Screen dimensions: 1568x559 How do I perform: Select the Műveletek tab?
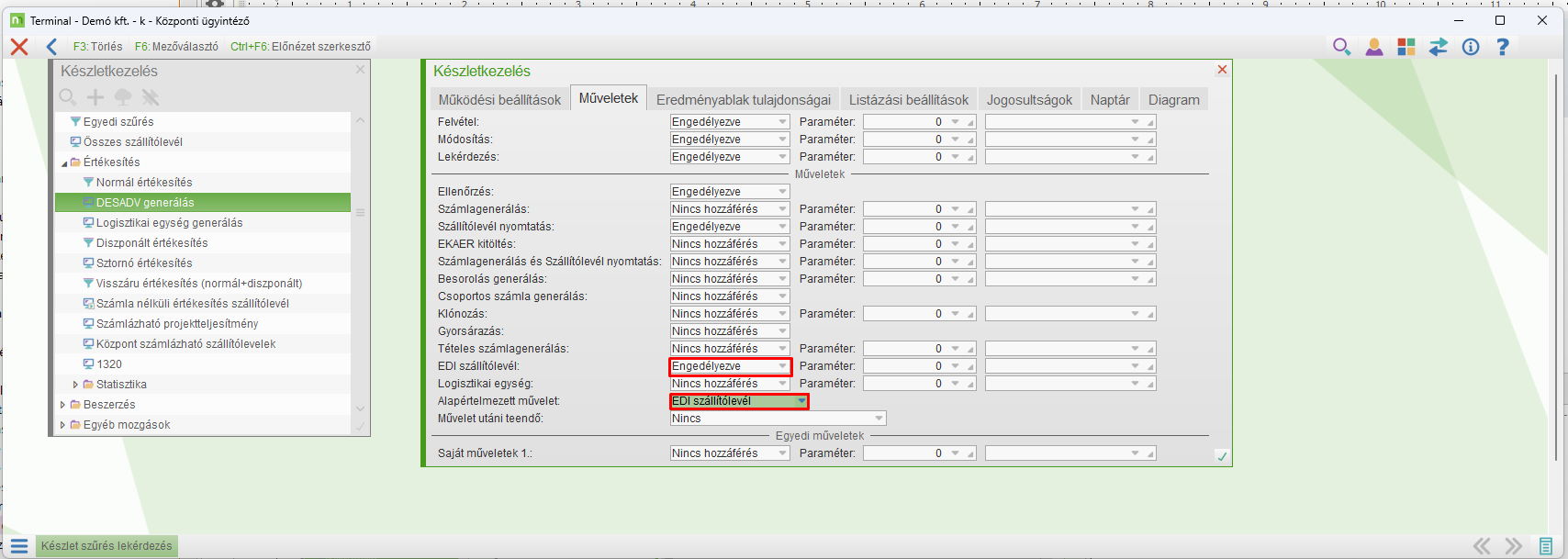609,98
